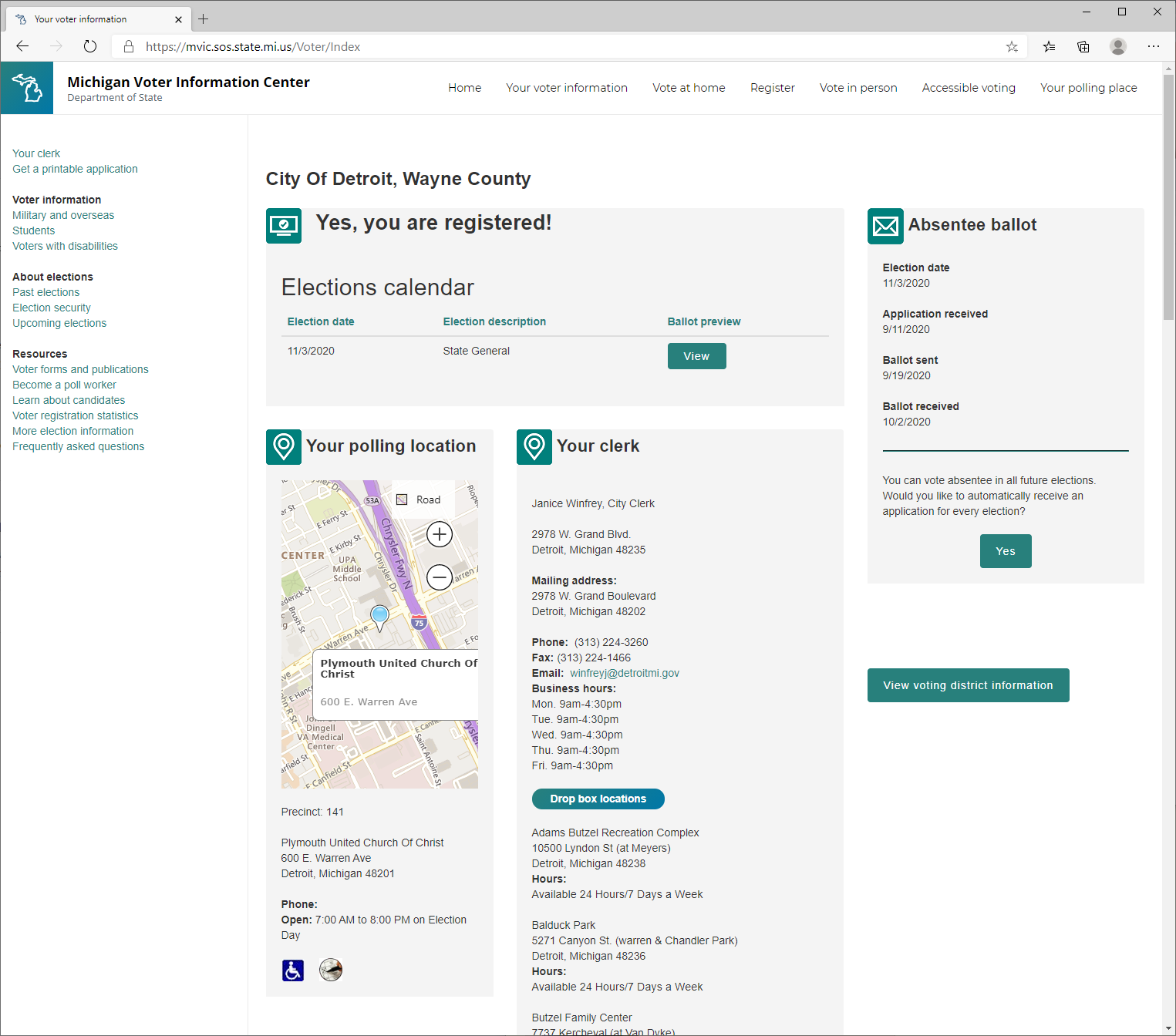Open browser Settings and more menu
The height and width of the screenshot is (1036, 1176).
pos(1154,46)
